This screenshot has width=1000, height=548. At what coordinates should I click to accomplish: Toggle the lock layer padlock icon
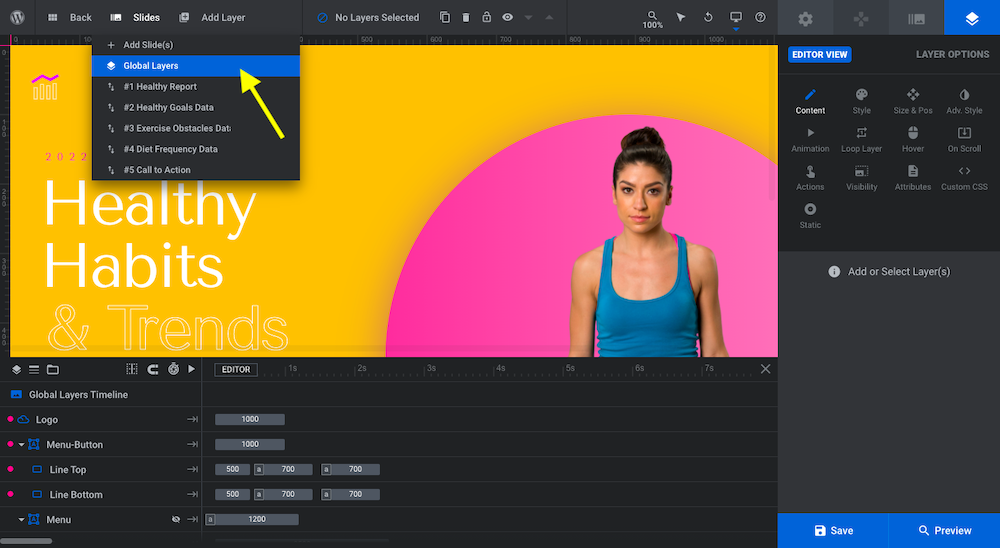[x=487, y=17]
